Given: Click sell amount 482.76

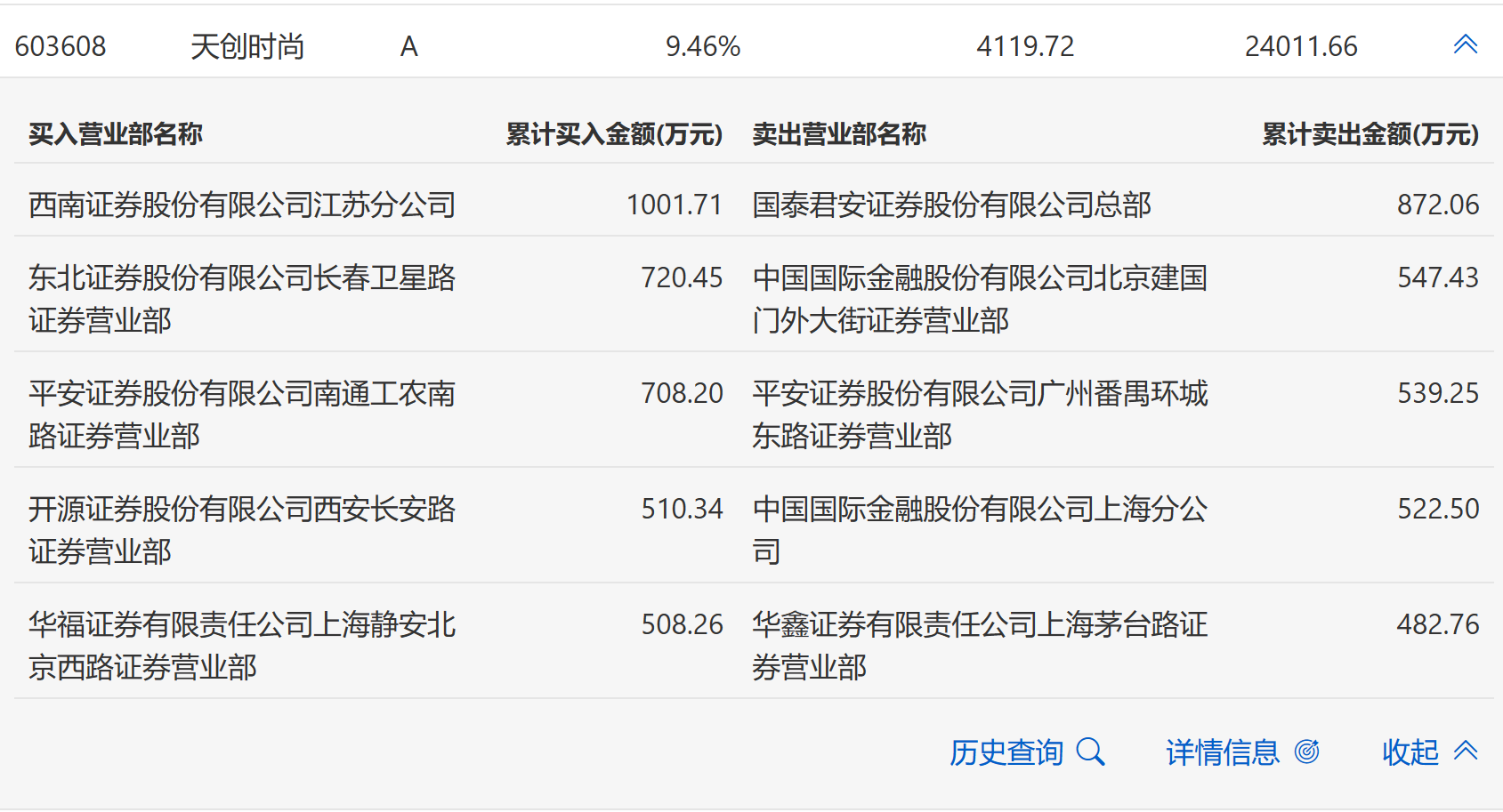Looking at the screenshot, I should pos(1438,624).
